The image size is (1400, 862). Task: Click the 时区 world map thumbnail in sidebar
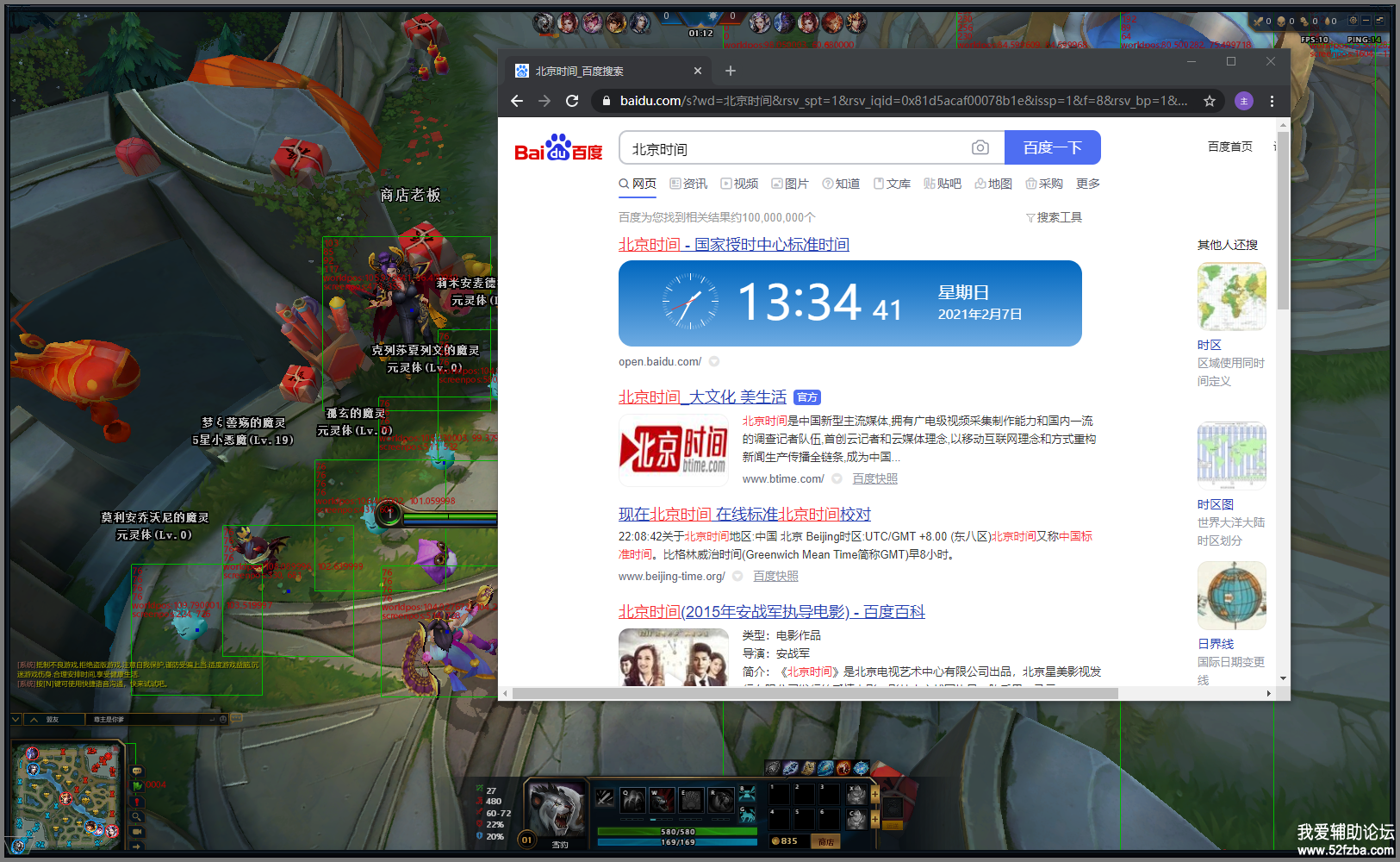(x=1232, y=297)
